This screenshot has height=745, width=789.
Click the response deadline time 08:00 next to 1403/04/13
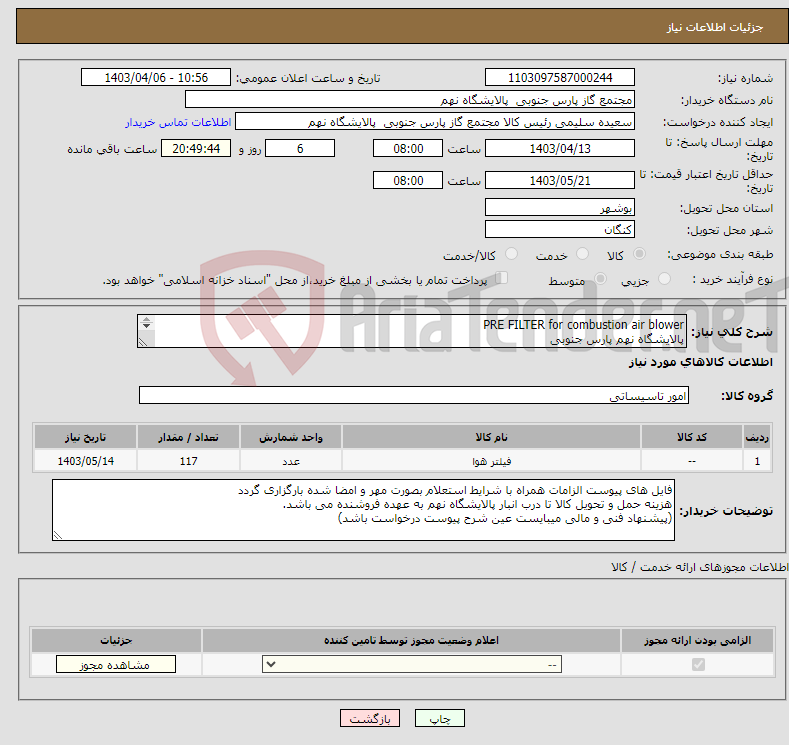(x=408, y=148)
